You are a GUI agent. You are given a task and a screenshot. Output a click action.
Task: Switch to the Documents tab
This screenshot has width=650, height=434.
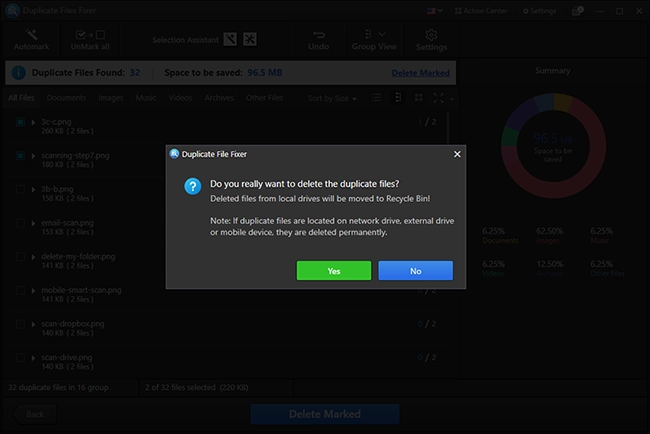pos(66,98)
